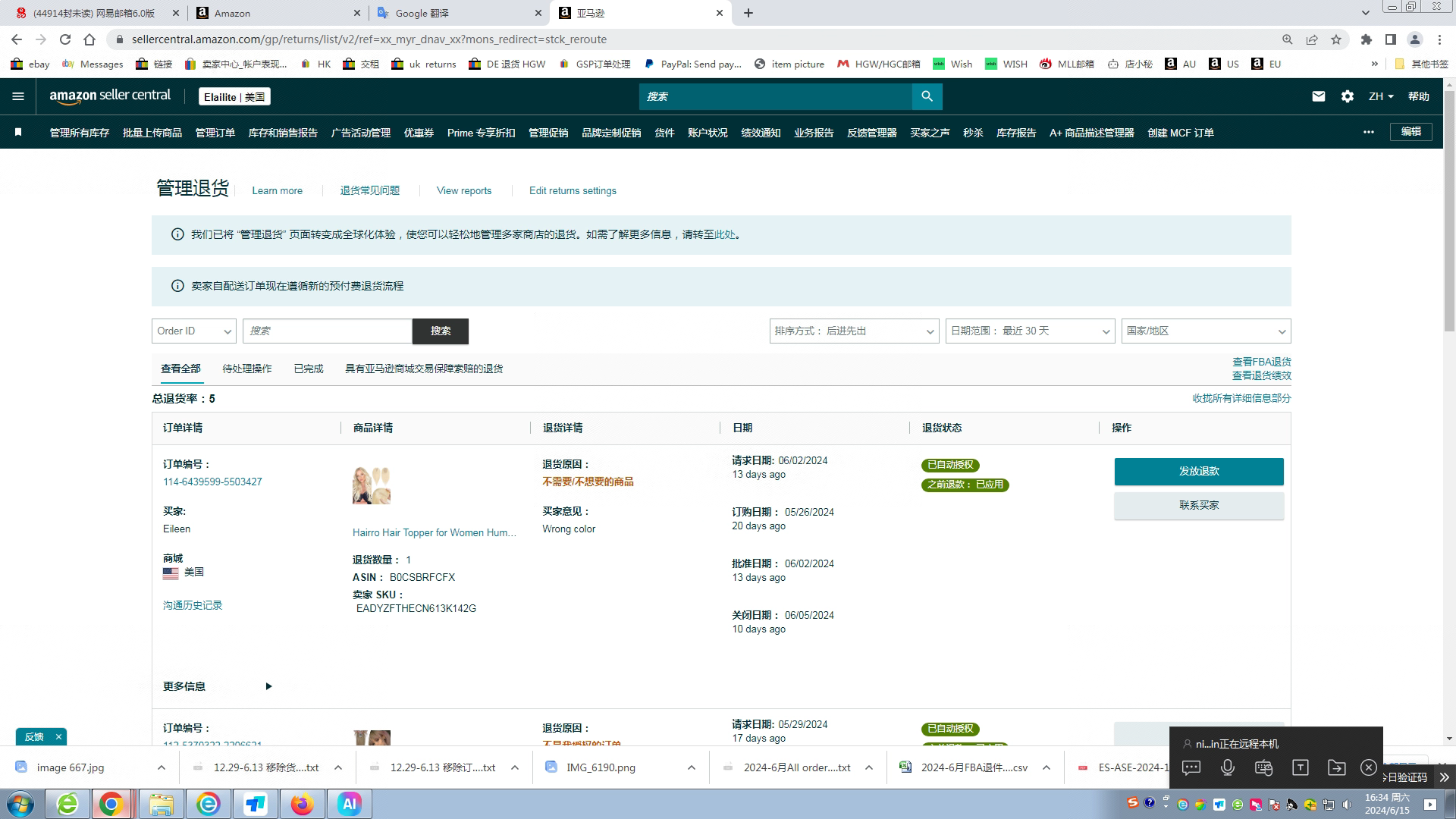Click the chat icon in remote panel

coord(1191,767)
